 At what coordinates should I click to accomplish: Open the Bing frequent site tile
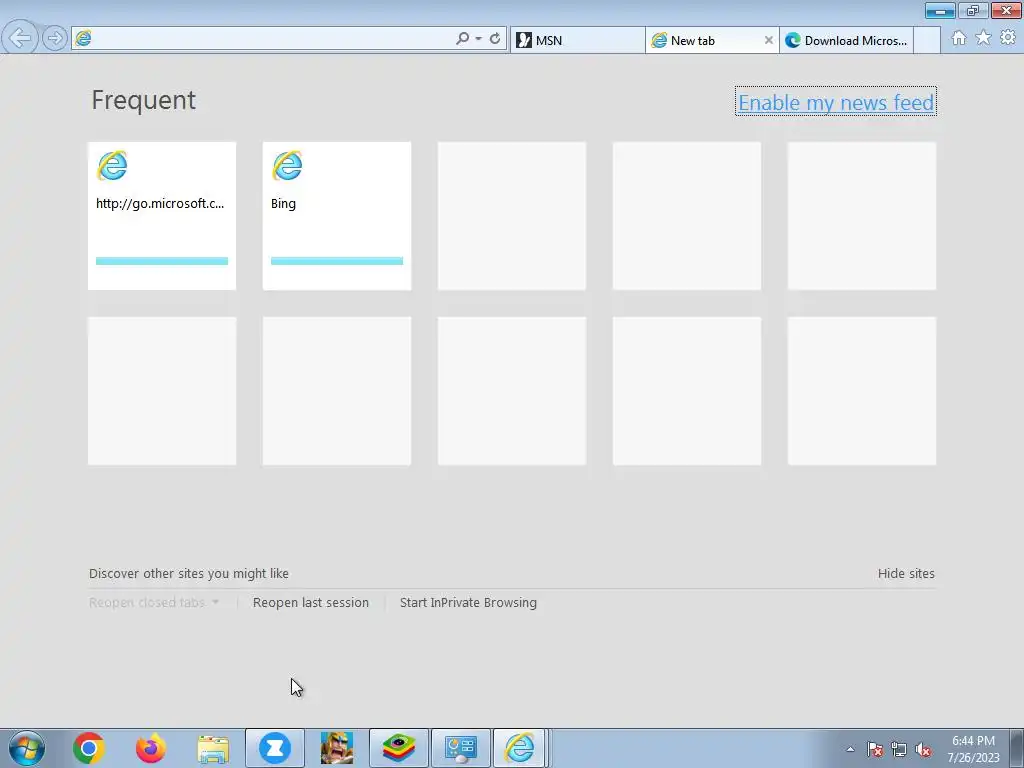(x=337, y=216)
